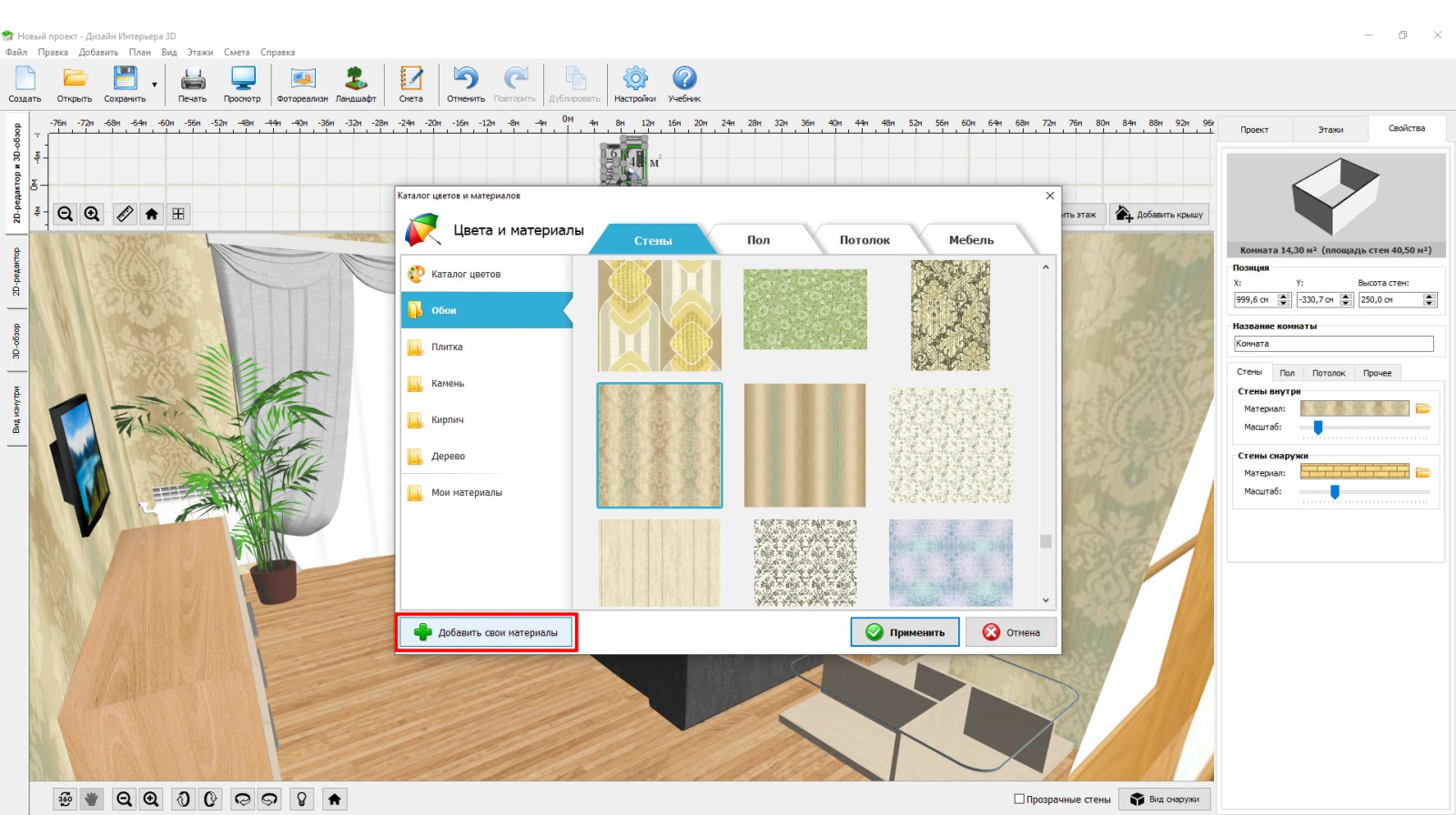Image resolution: width=1456 pixels, height=815 pixels.
Task: Browse for inner wall material folder icon
Action: [1423, 408]
